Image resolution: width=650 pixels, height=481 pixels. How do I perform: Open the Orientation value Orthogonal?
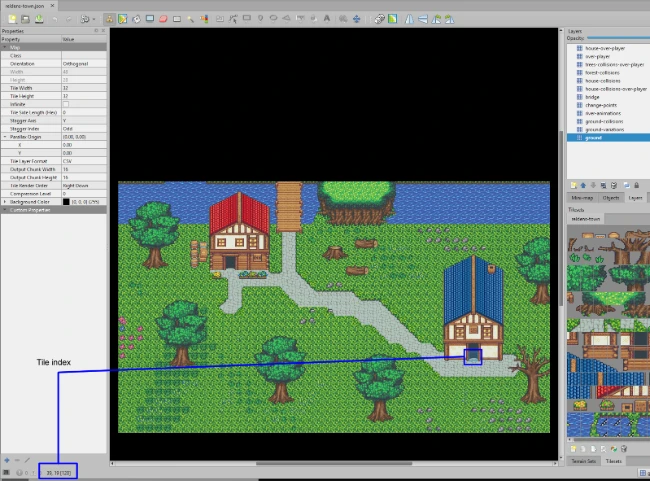click(84, 63)
